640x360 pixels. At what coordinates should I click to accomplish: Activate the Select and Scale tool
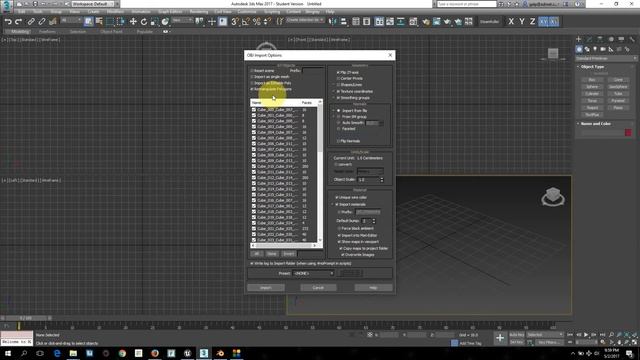(x=154, y=22)
